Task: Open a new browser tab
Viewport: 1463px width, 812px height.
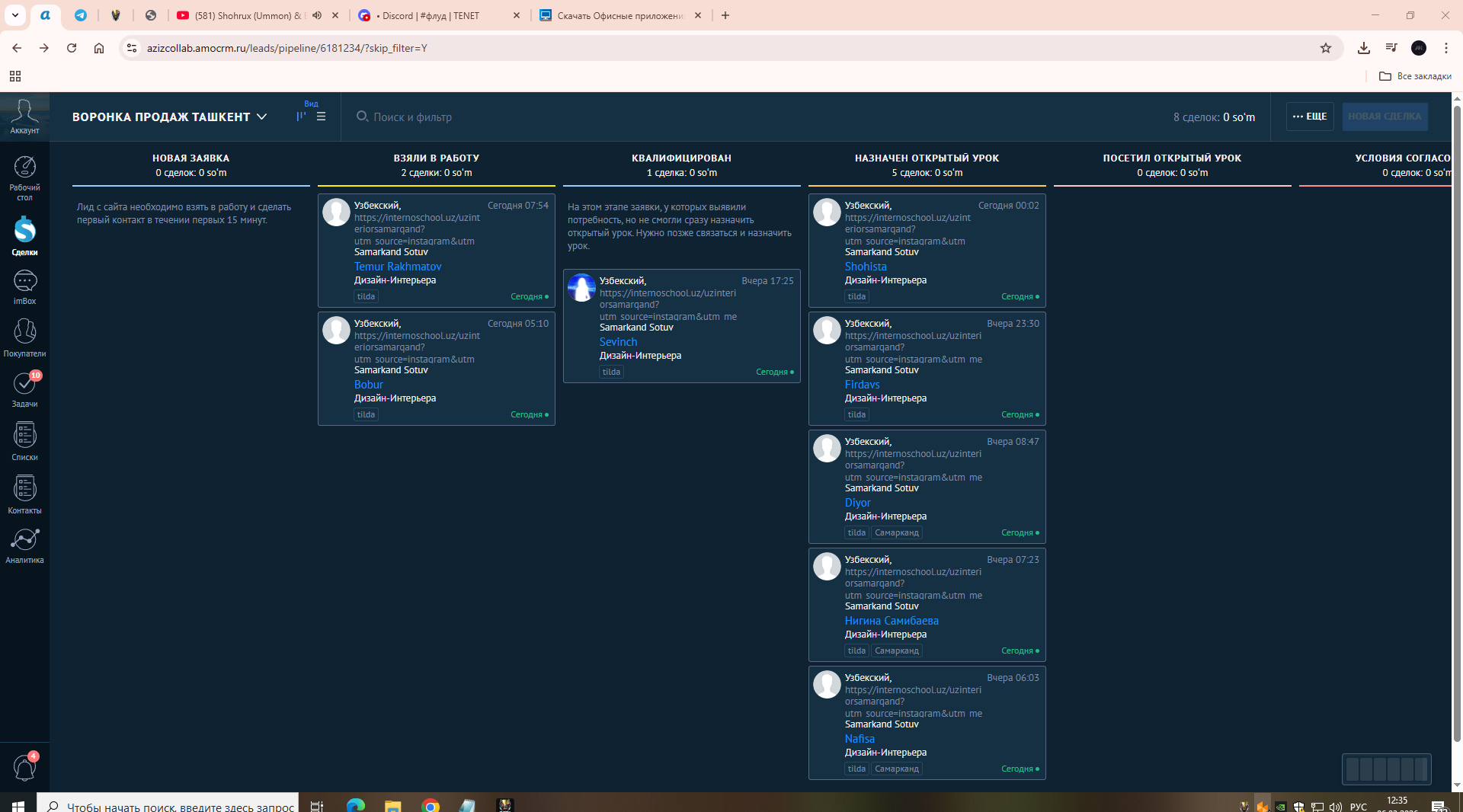Action: click(x=725, y=15)
